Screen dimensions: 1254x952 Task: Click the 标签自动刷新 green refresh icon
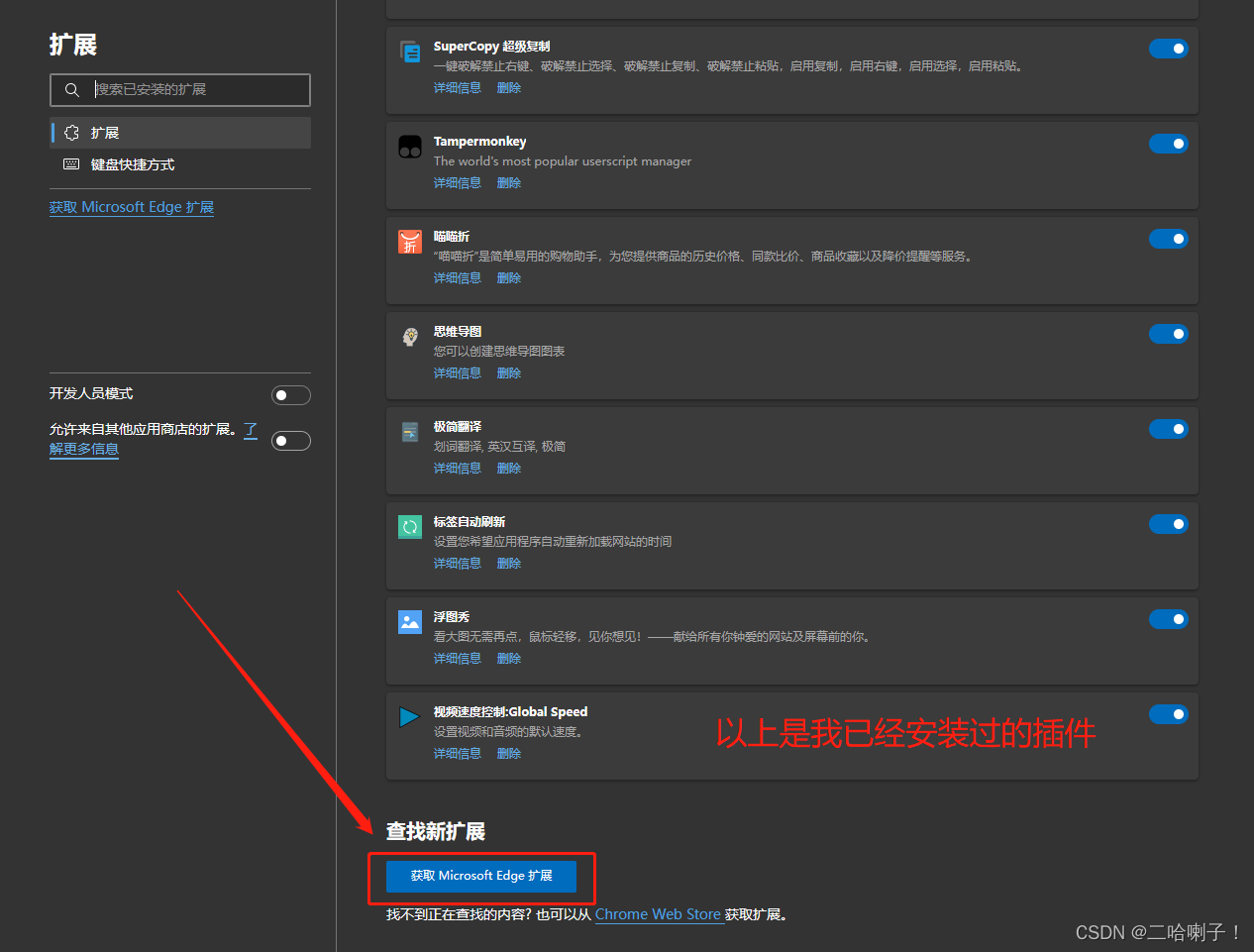pos(410,527)
